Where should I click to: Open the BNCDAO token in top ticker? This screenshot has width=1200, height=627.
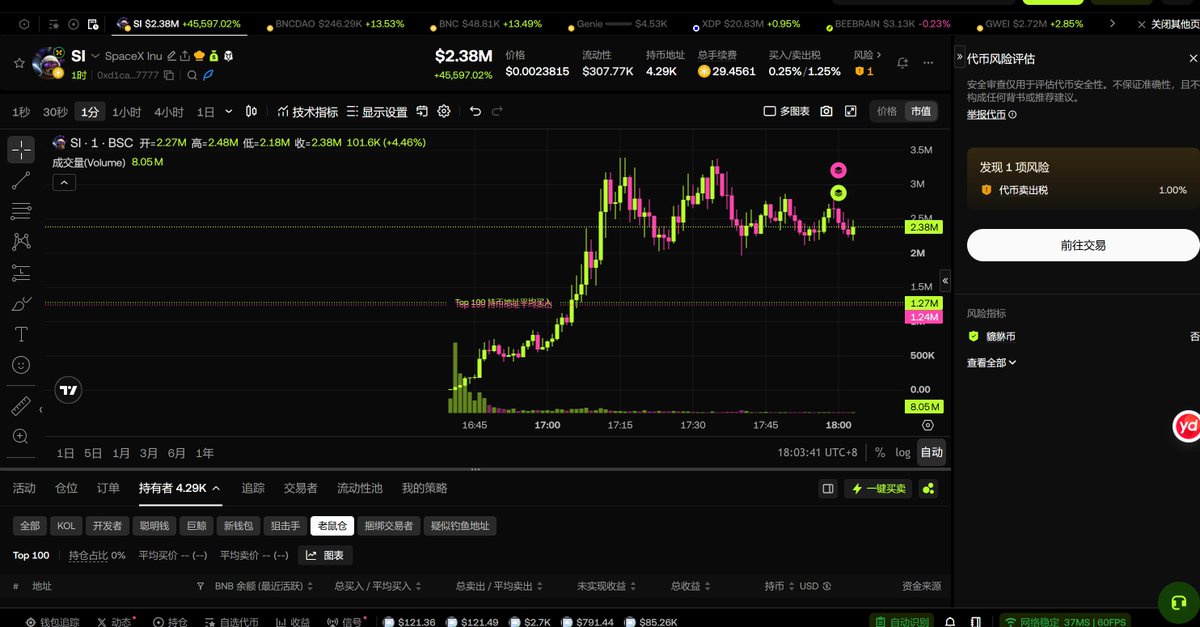pyautogui.click(x=333, y=23)
